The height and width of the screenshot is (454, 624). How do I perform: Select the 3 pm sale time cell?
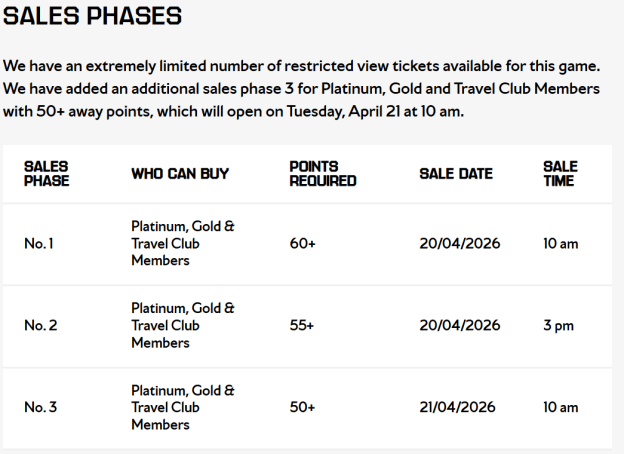(558, 326)
